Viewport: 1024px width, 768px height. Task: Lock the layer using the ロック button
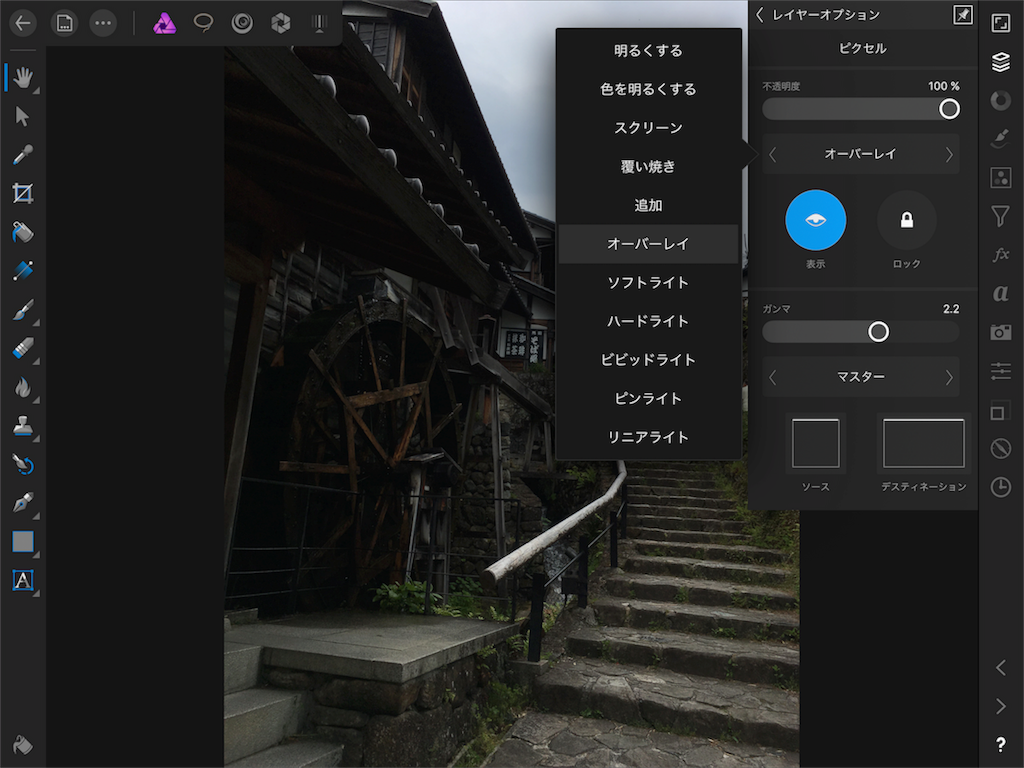pyautogui.click(x=906, y=219)
